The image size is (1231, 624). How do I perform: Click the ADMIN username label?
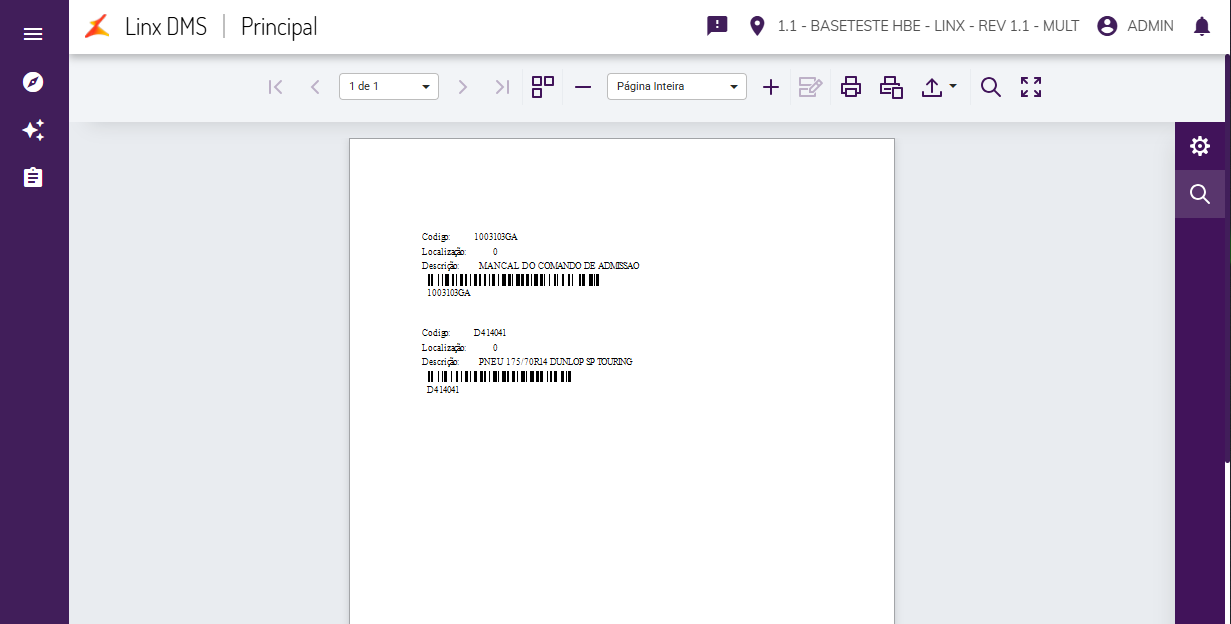(x=1150, y=26)
